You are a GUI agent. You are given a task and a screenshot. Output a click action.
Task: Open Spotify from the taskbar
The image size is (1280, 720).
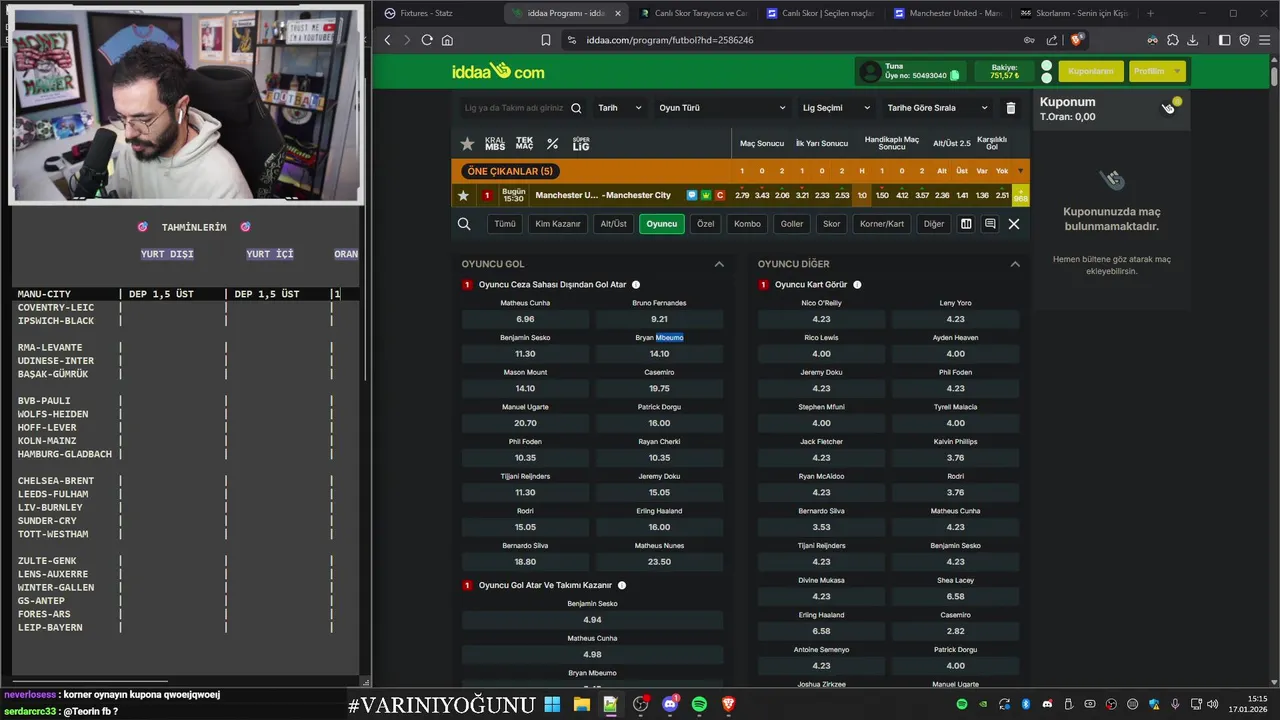click(x=699, y=704)
